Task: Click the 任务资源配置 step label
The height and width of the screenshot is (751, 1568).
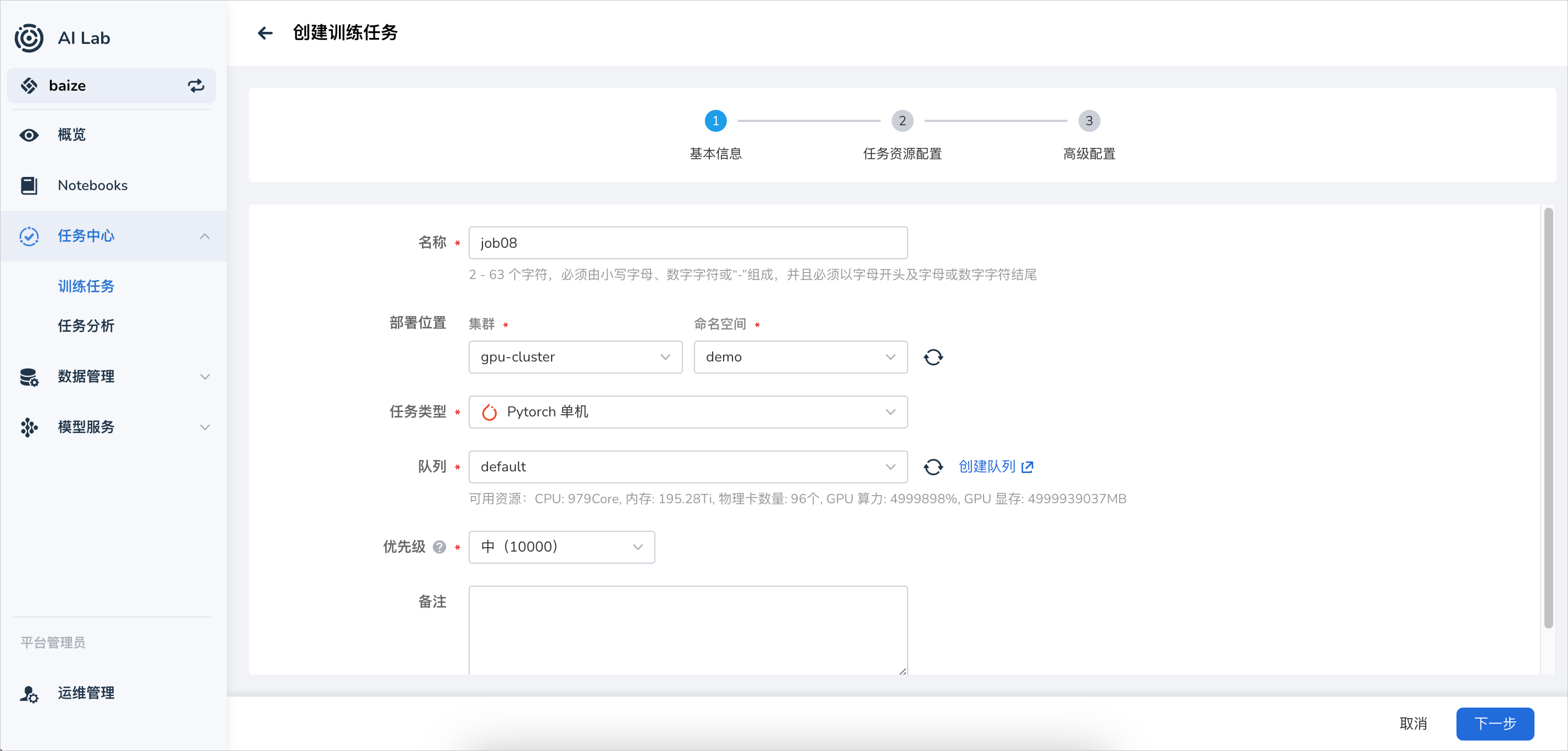Action: (902, 154)
